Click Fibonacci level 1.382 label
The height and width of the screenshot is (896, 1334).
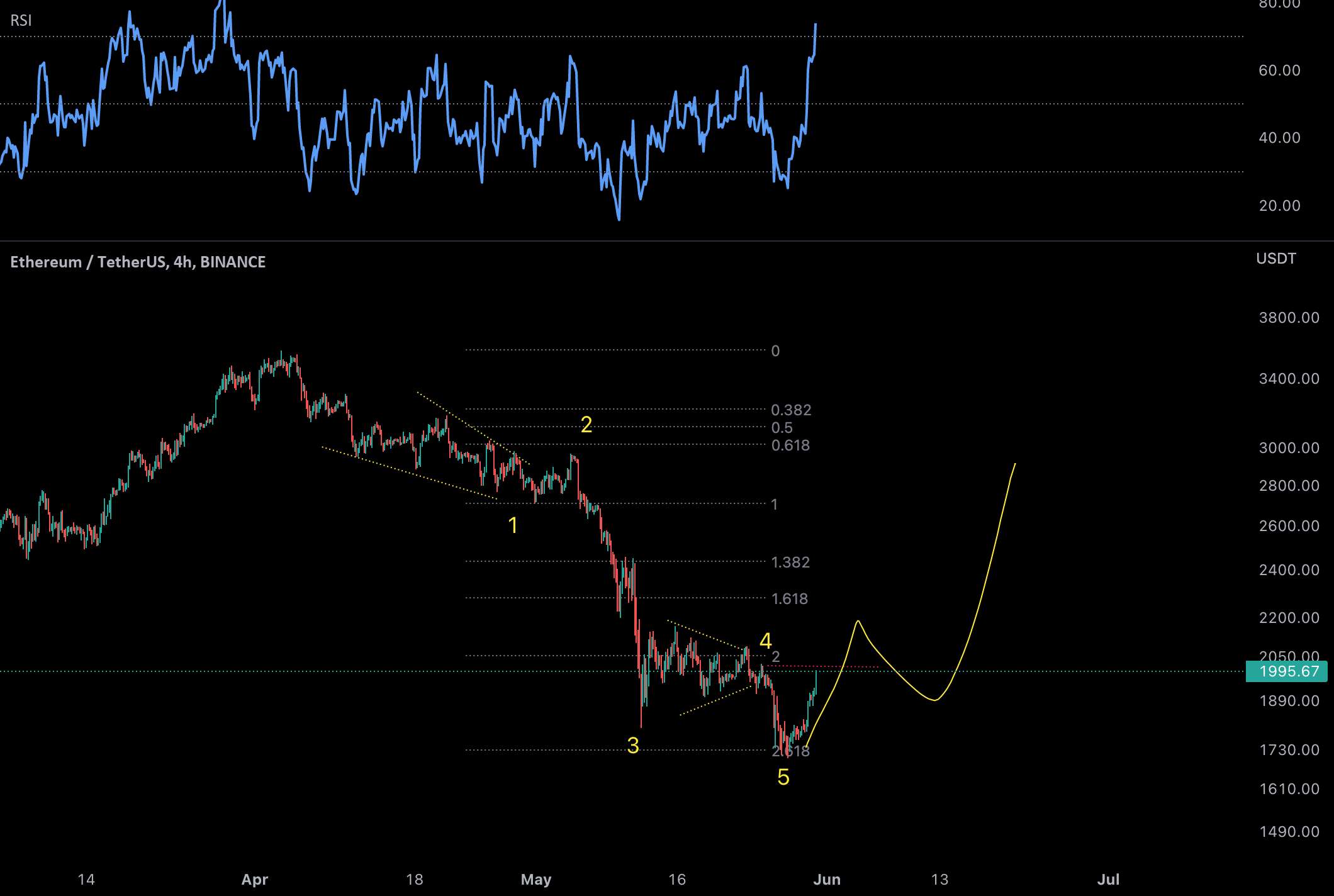[790, 562]
